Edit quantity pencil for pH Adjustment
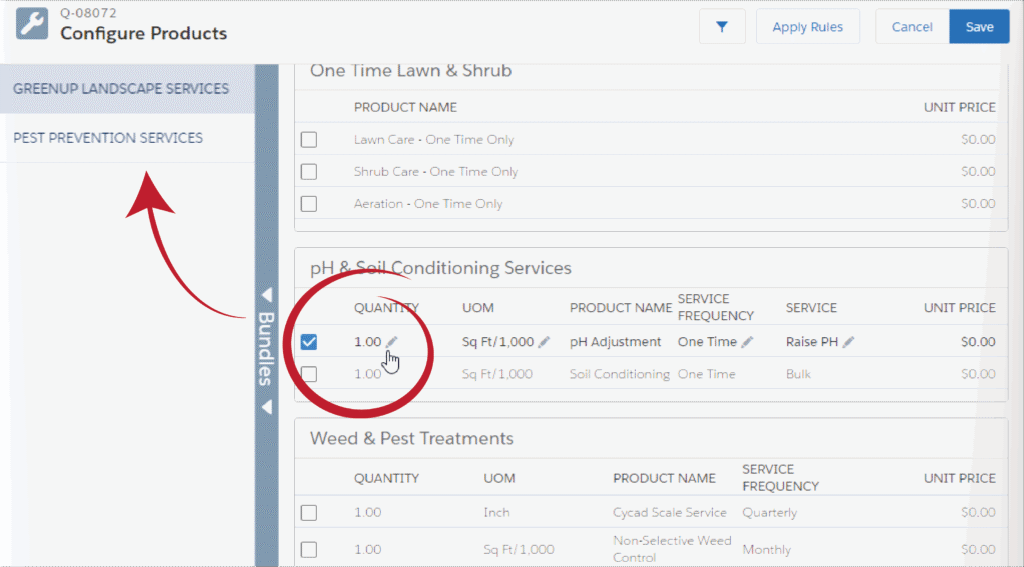This screenshot has height=567, width=1024. (392, 342)
